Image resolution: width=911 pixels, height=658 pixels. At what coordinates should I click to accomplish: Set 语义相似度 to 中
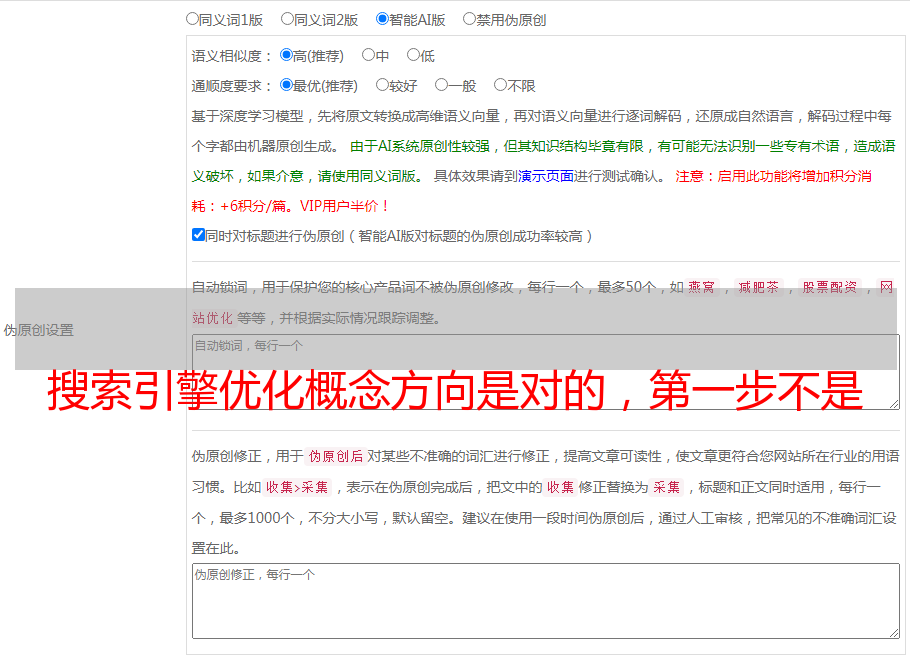pyautogui.click(x=368, y=55)
